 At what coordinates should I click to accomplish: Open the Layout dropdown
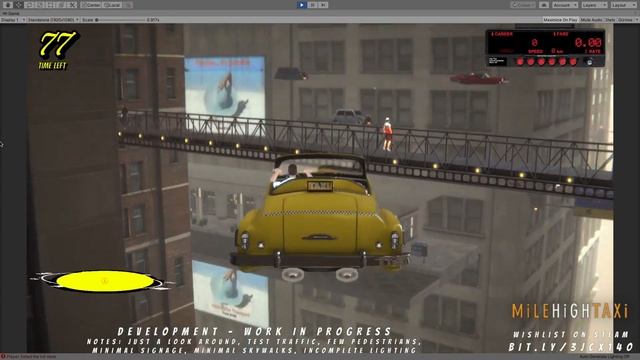point(624,5)
